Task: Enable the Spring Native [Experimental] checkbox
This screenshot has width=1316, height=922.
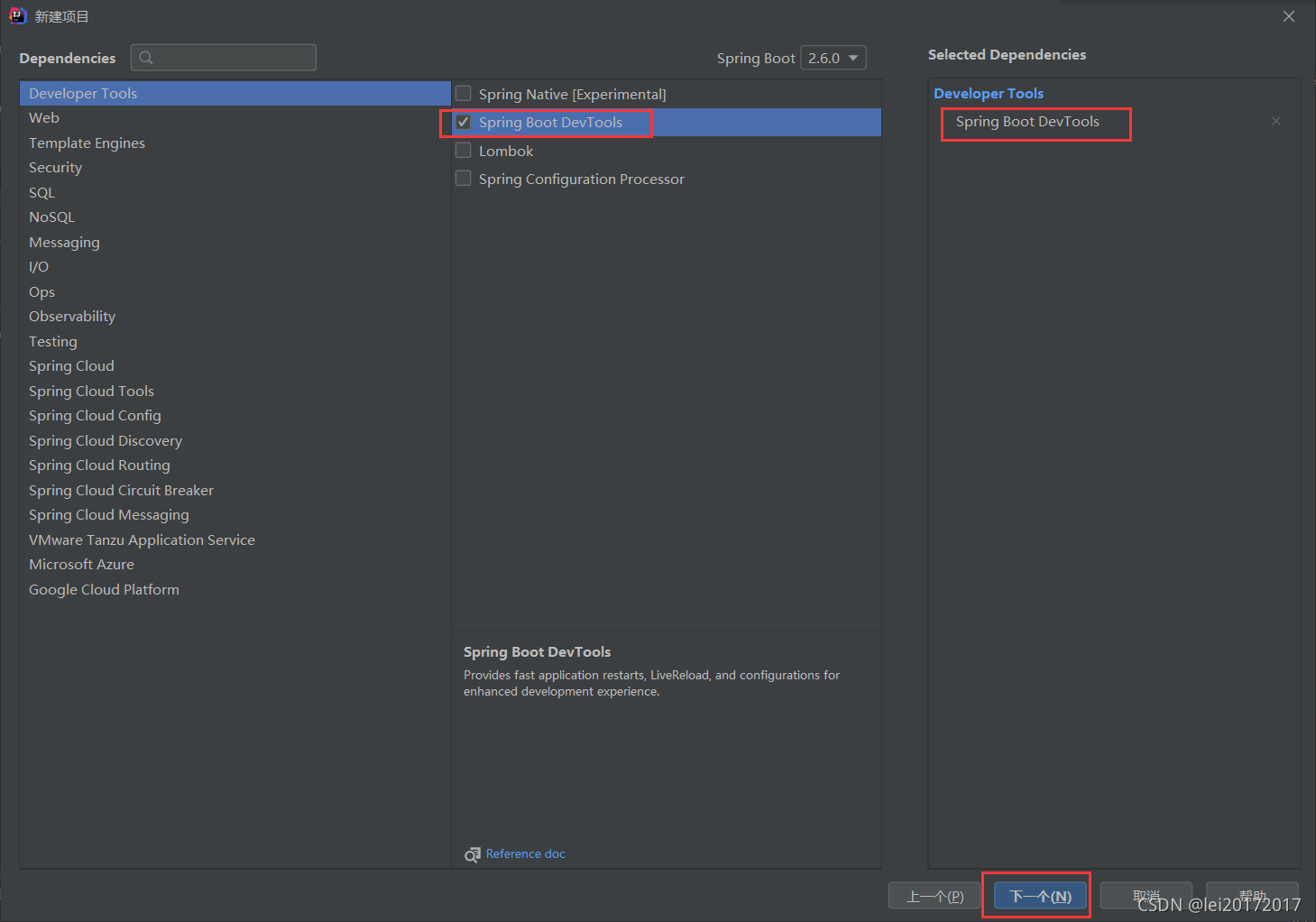Action: [x=464, y=93]
